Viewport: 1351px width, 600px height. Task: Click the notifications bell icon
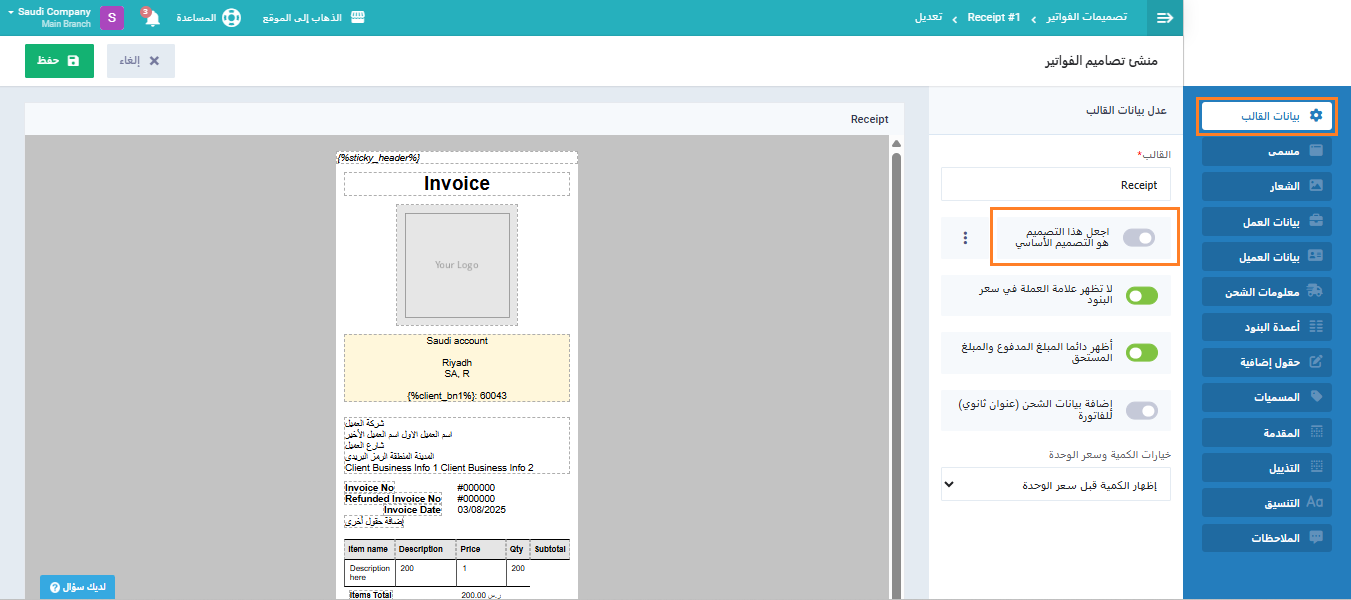[x=152, y=19]
